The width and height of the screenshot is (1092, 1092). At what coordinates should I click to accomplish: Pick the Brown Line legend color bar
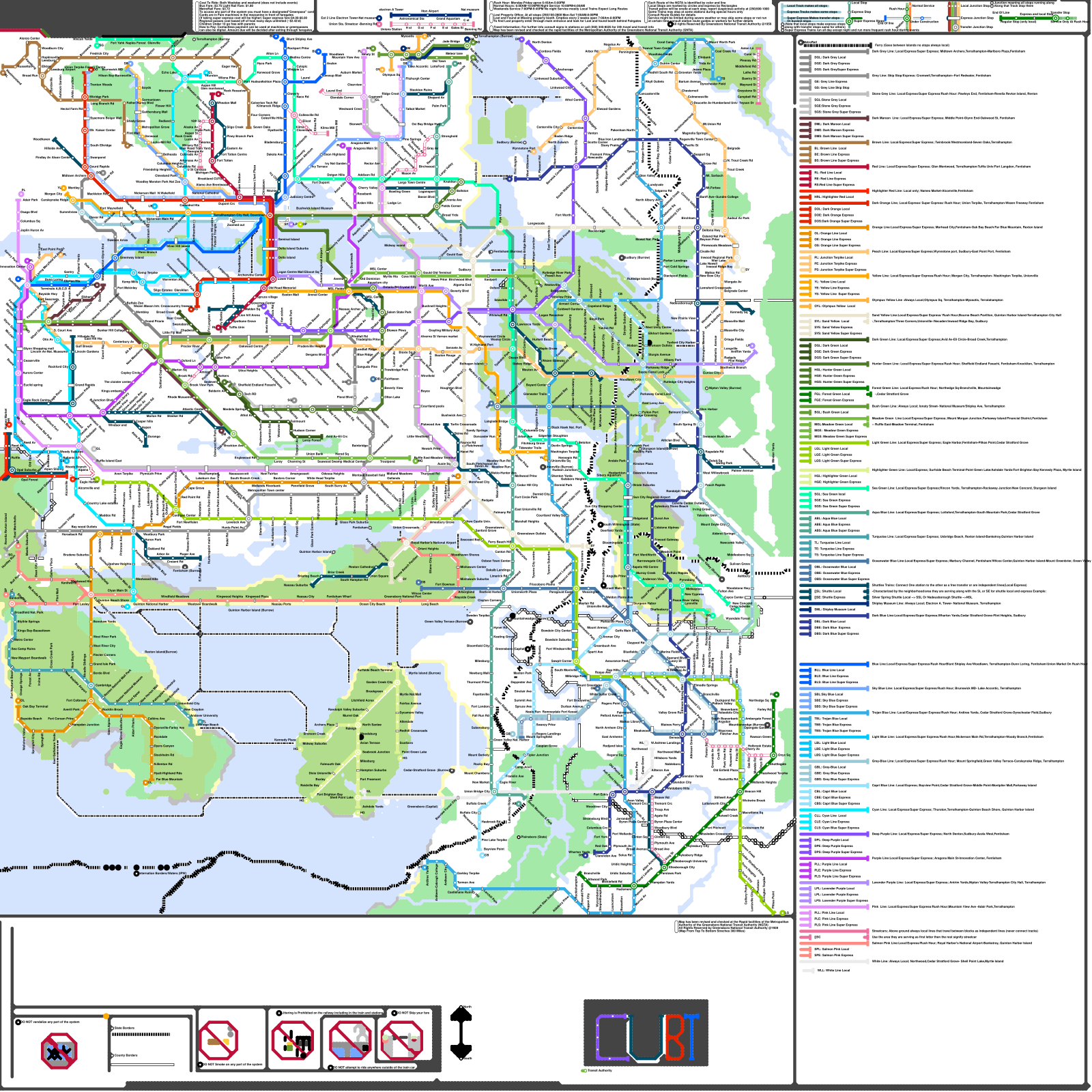834,143
